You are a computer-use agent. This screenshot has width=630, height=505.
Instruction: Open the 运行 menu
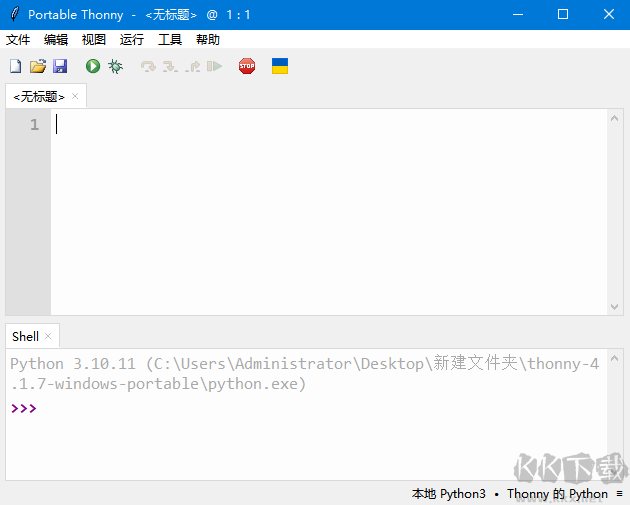pyautogui.click(x=131, y=39)
